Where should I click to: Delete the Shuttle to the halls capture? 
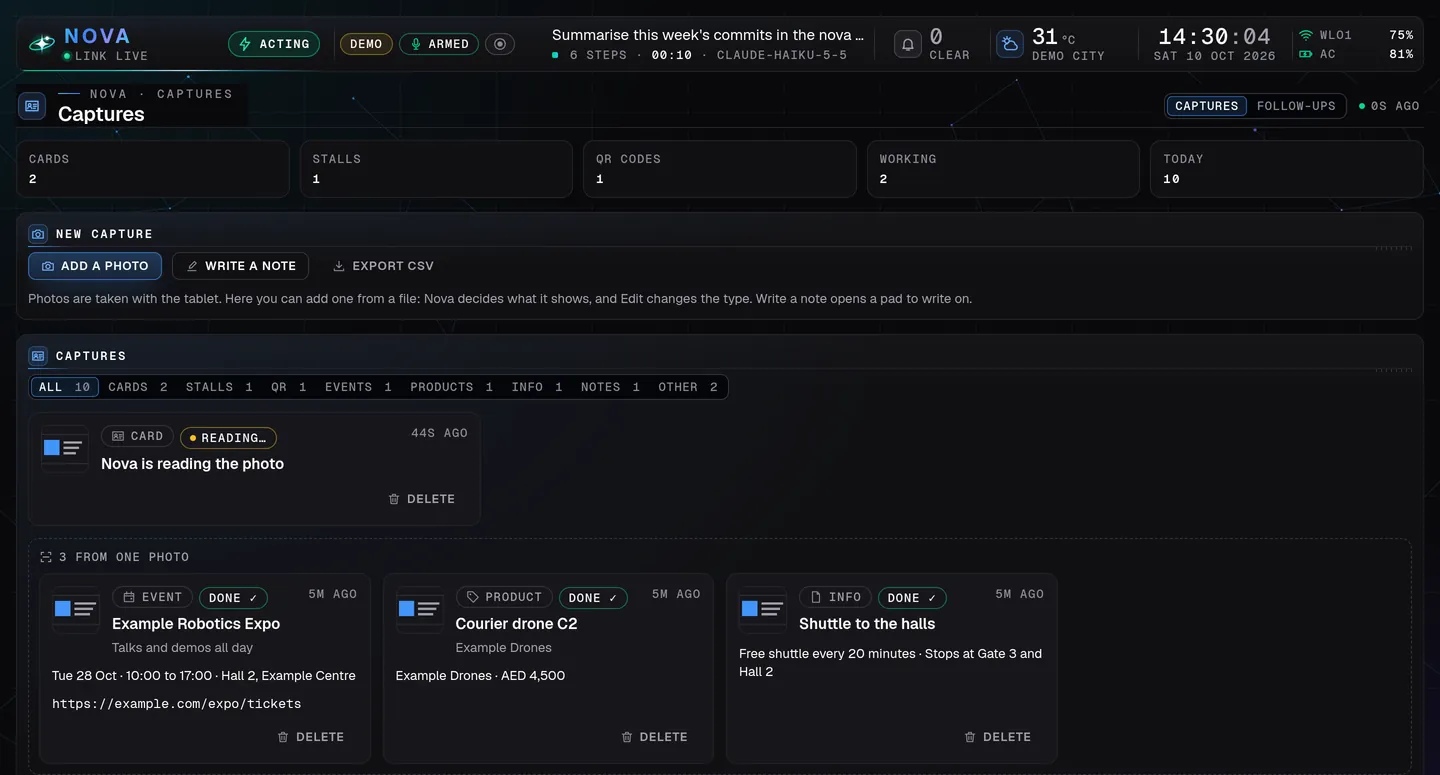pyautogui.click(x=997, y=737)
